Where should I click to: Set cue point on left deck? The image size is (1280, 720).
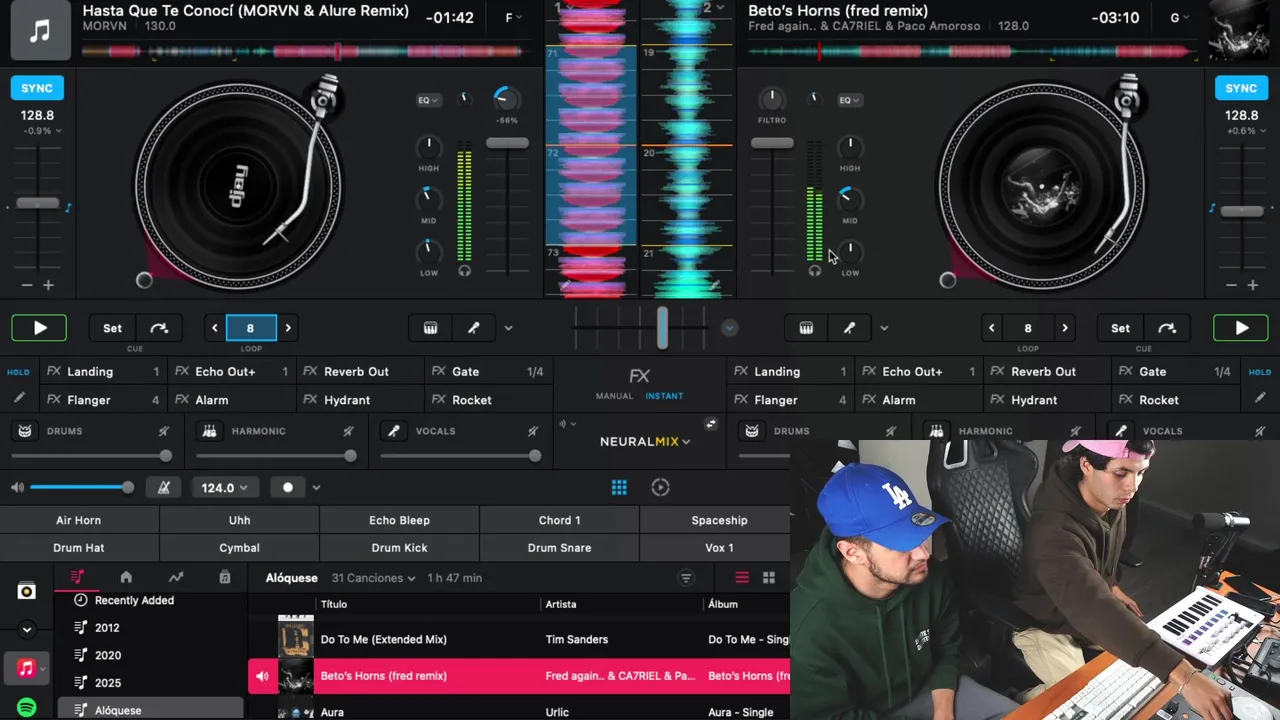(112, 328)
